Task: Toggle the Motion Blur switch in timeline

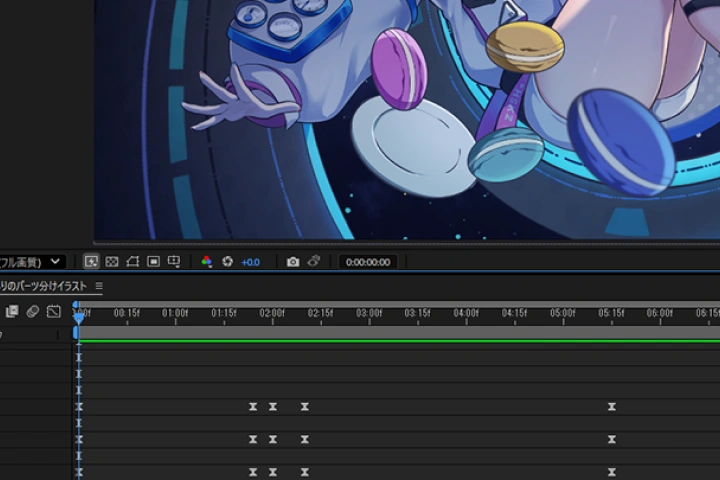Action: [x=33, y=311]
